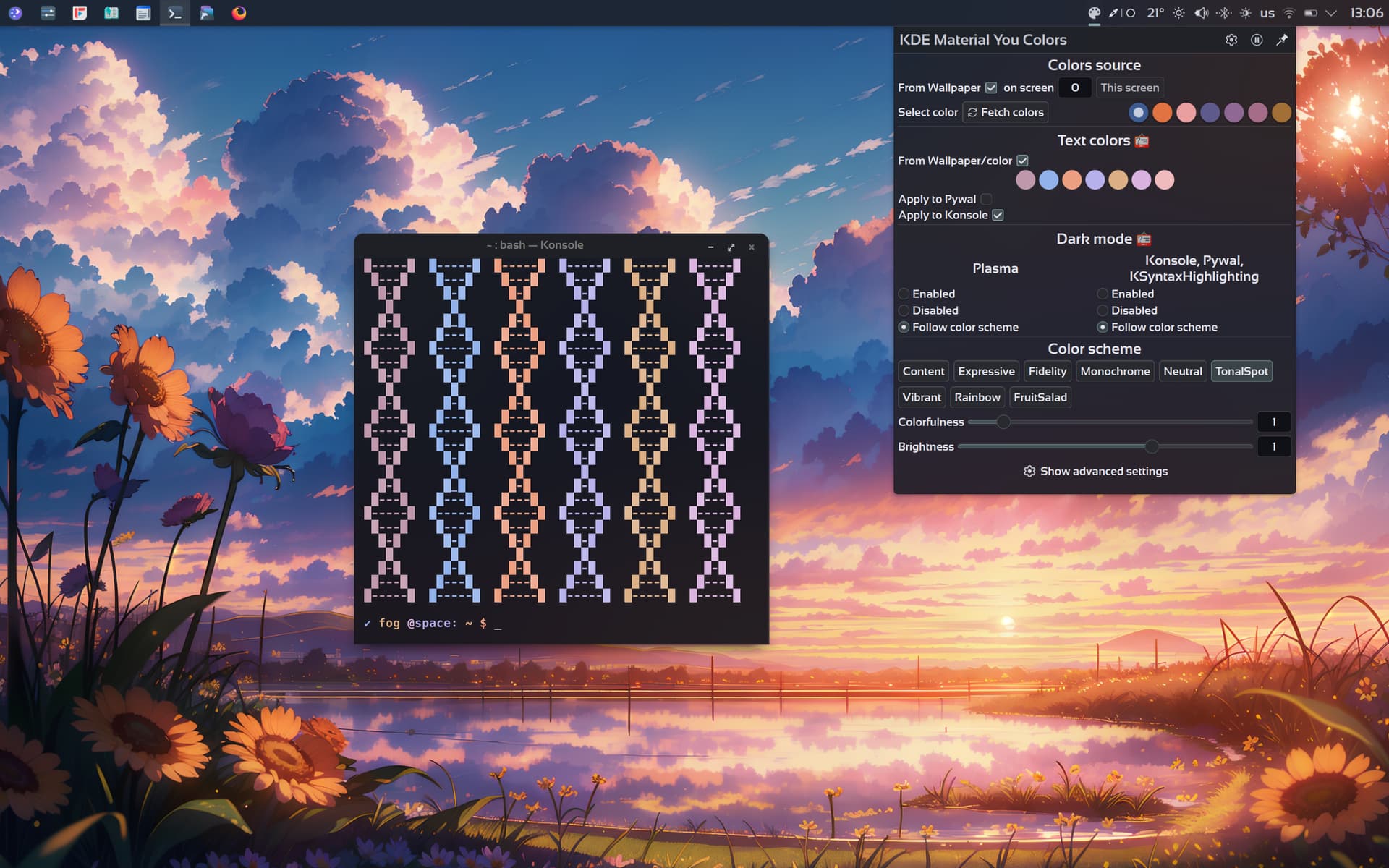1389x868 pixels.
Task: Click the Colorfulness slider handle
Action: click(1003, 422)
